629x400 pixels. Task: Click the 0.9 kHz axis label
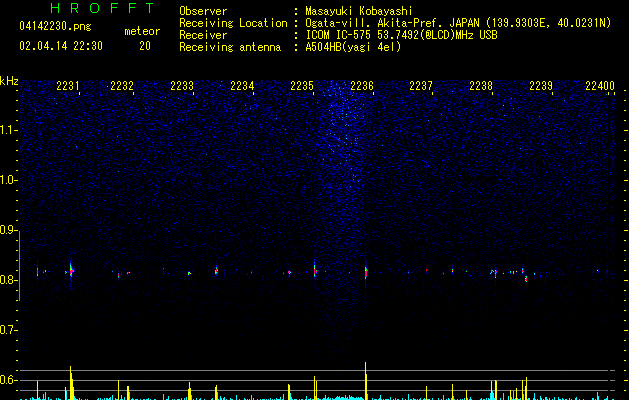[9, 230]
